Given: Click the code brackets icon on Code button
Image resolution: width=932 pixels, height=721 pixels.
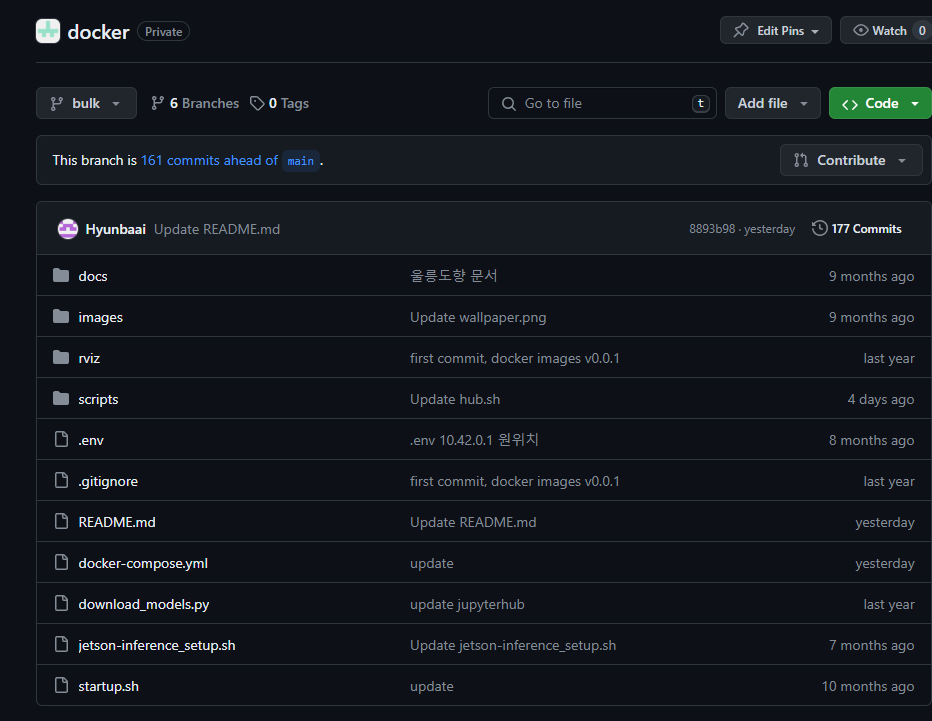Looking at the screenshot, I should point(850,104).
